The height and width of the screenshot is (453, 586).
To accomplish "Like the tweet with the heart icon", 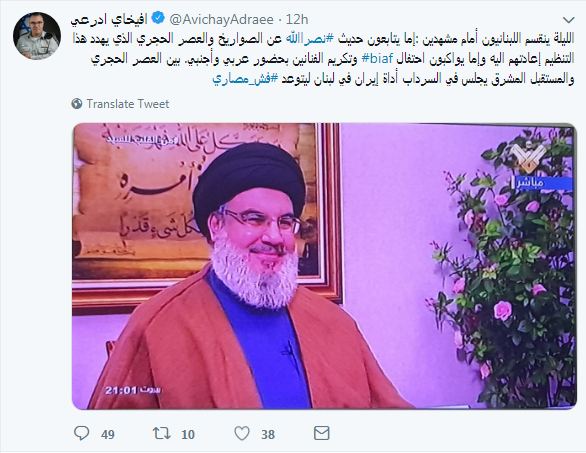I will (241, 433).
